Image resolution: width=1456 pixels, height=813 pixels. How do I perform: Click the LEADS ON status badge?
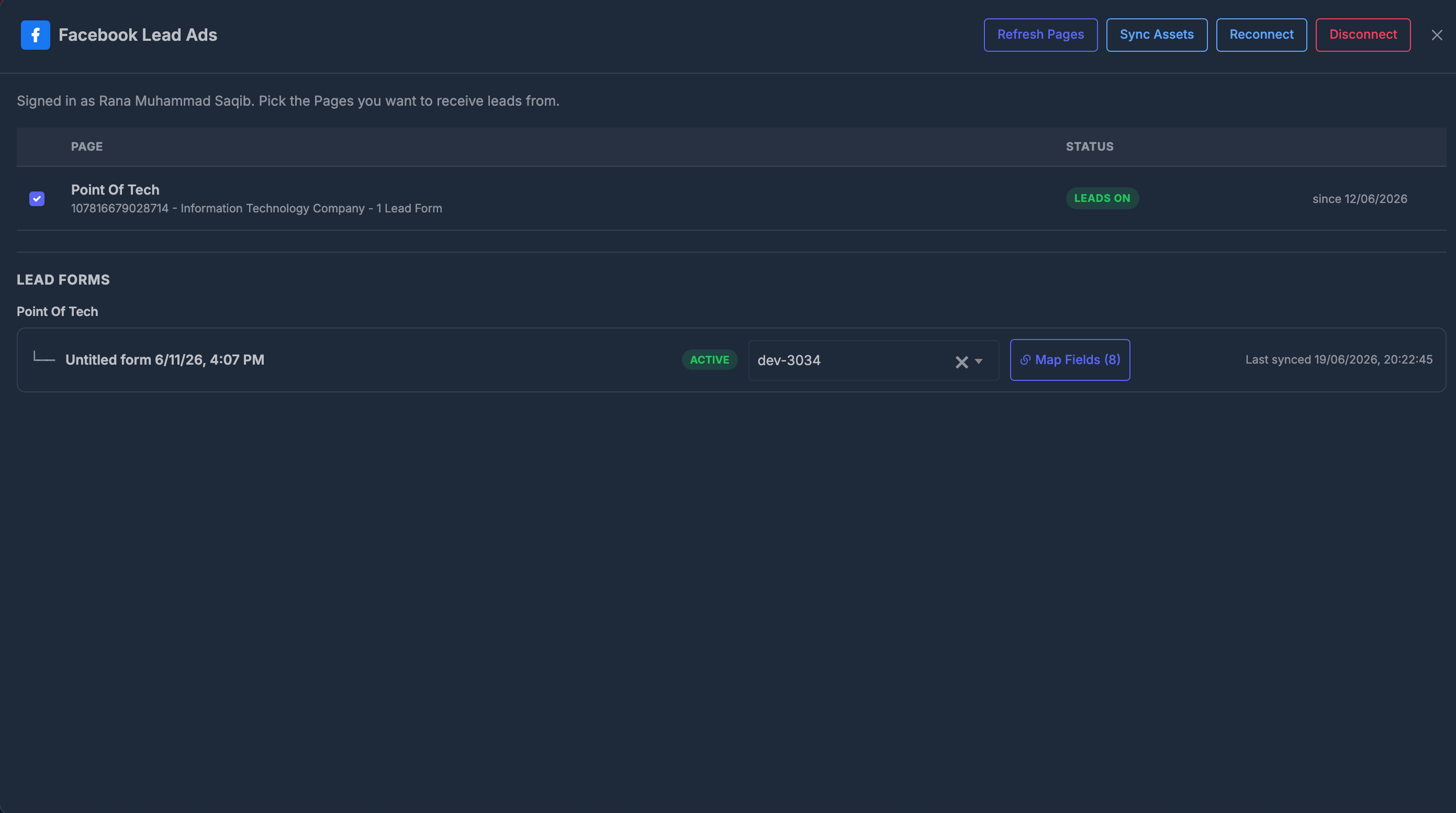tap(1102, 198)
